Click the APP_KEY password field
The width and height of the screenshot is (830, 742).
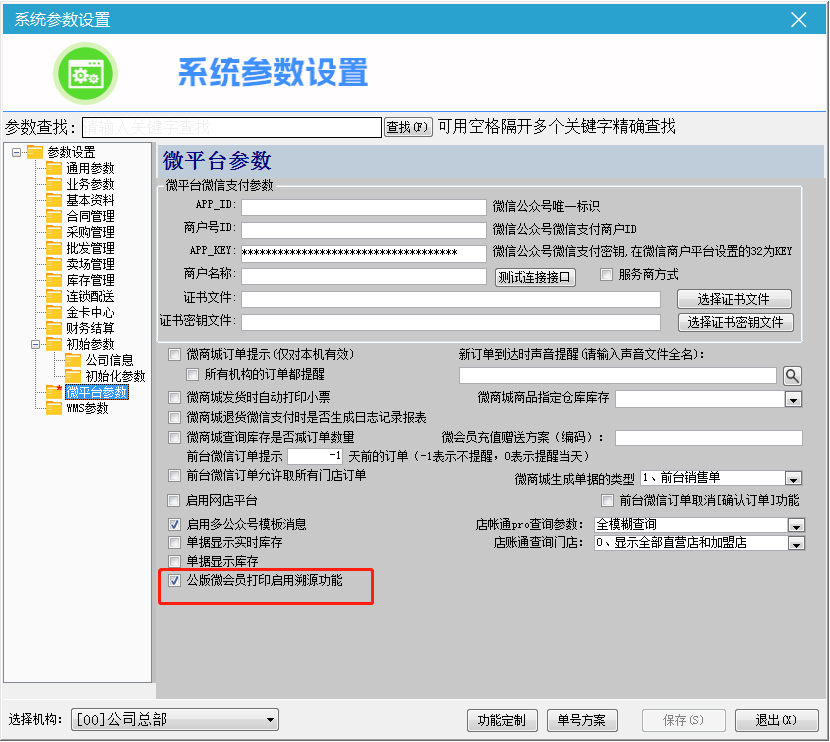tap(364, 253)
